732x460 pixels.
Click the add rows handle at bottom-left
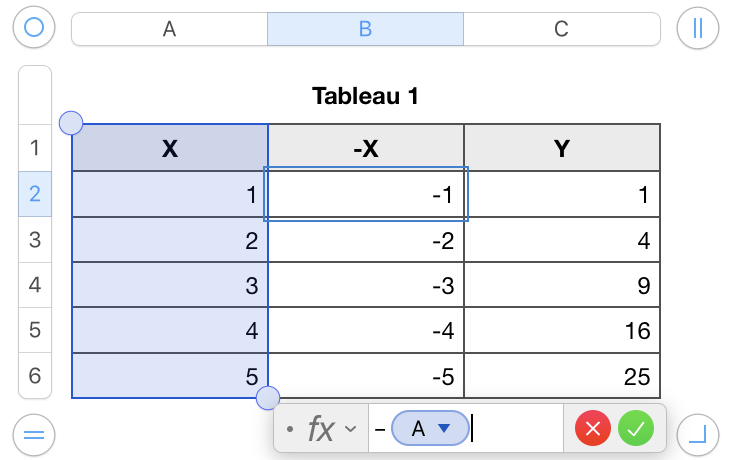(x=34, y=435)
